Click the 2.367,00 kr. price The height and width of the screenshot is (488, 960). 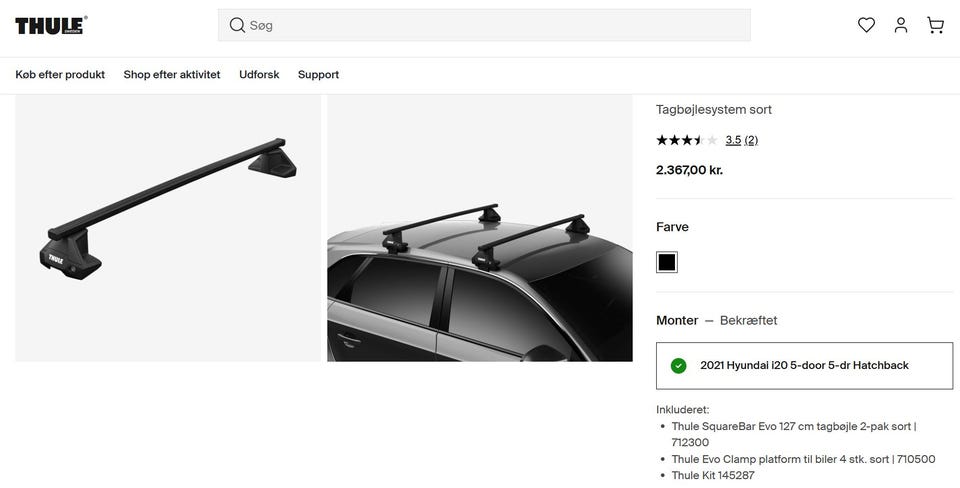[689, 170]
